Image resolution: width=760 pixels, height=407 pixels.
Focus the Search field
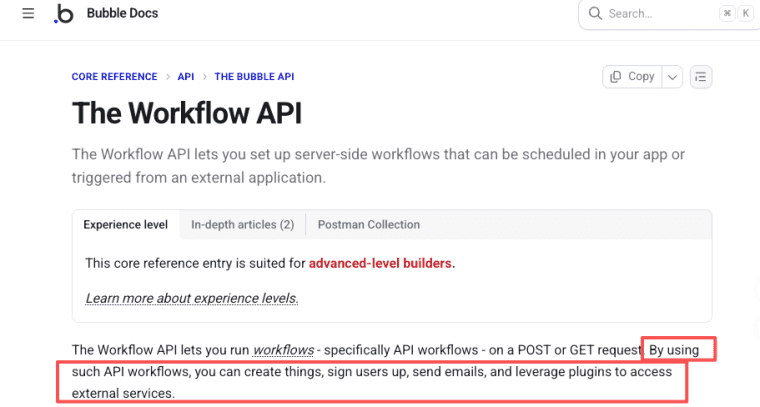(x=669, y=14)
